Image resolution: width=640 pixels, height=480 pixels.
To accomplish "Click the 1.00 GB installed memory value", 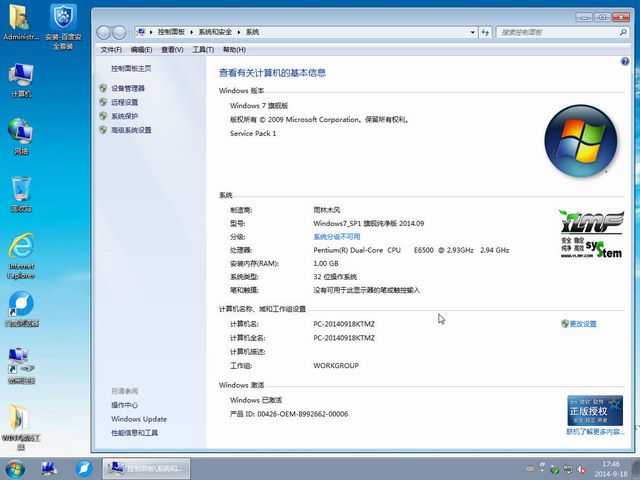I will coord(326,263).
